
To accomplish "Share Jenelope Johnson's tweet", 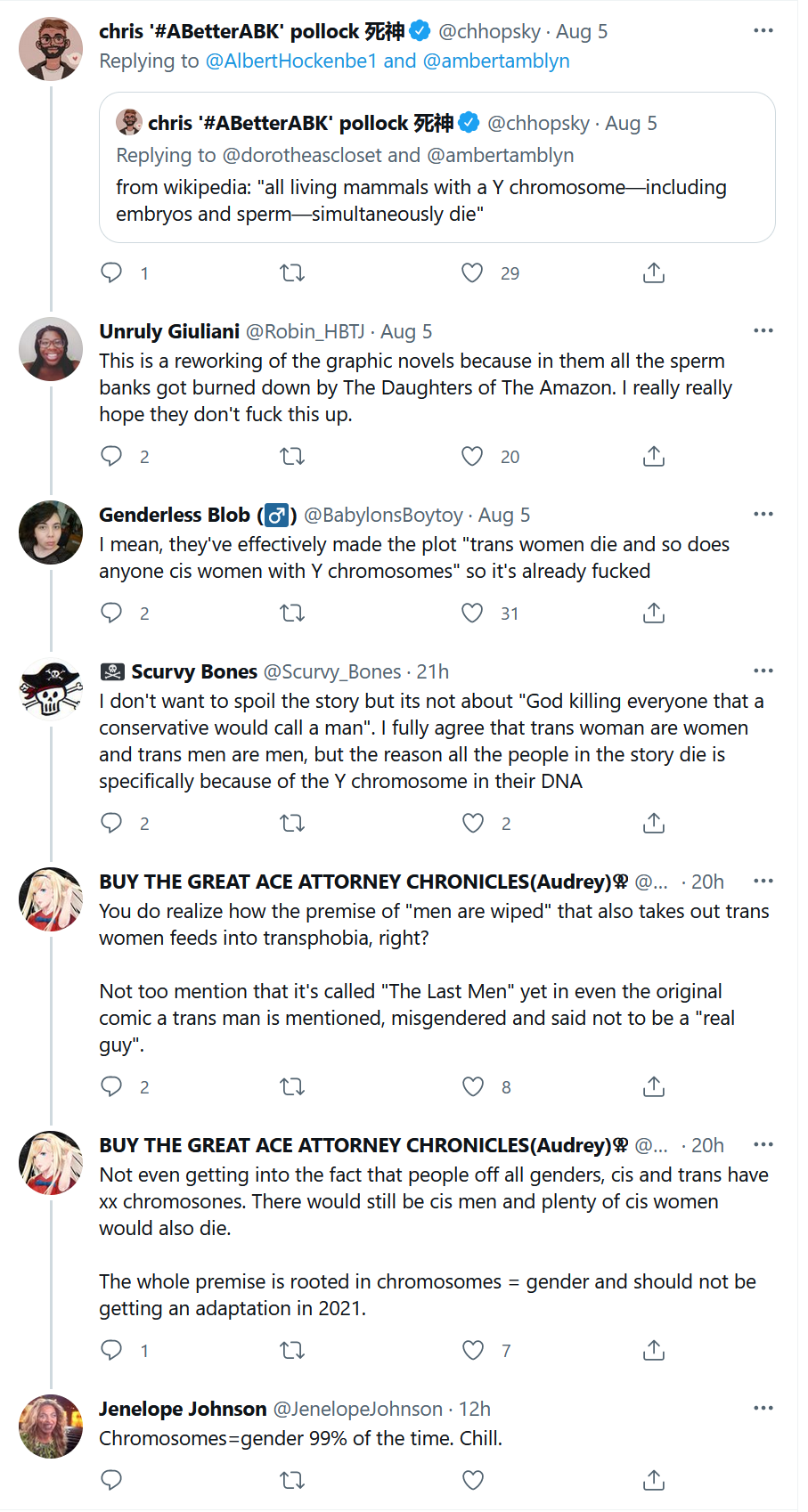I will tap(654, 1480).
